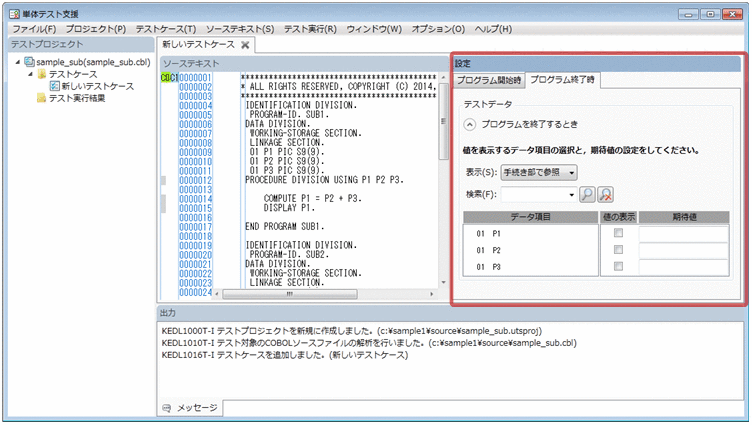Click the PROGRAM-ID. SUB2 source line

pyautogui.click(x=289, y=254)
